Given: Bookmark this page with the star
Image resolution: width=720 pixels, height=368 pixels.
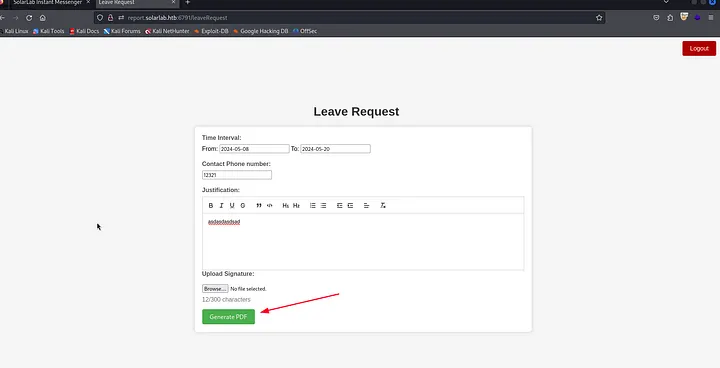Looking at the screenshot, I should (x=599, y=17).
